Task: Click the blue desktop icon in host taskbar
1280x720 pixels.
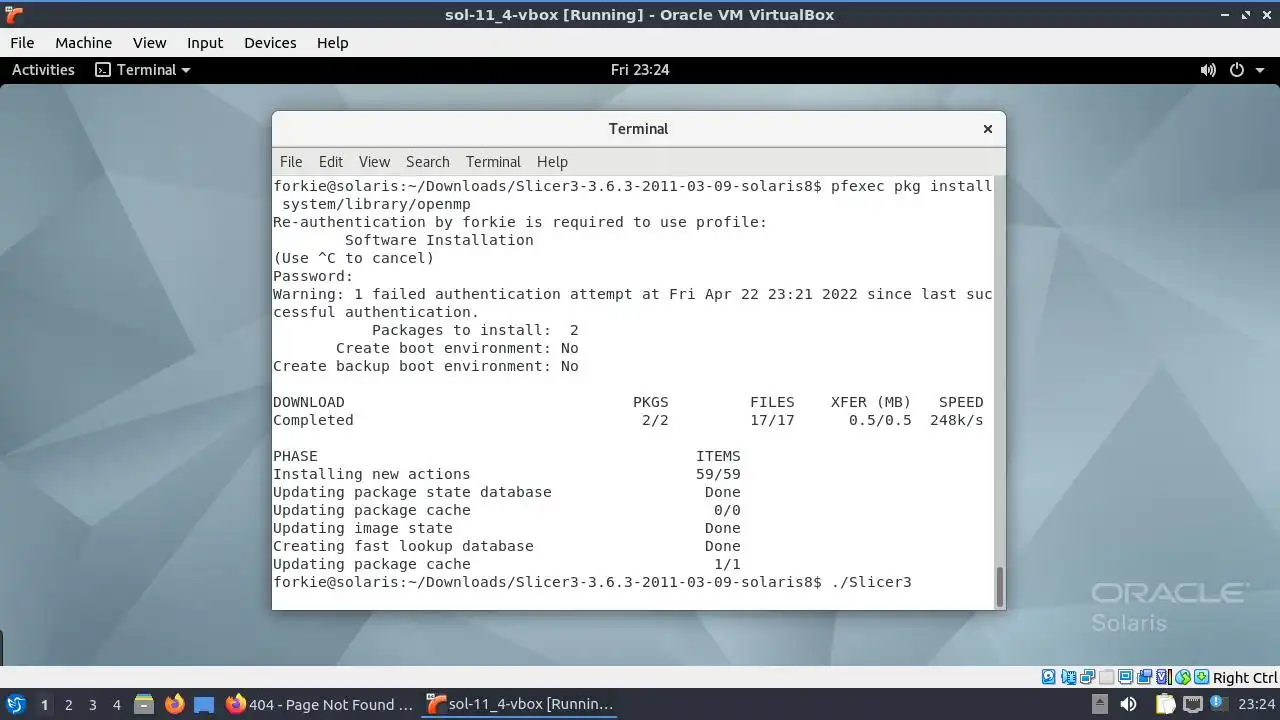Action: pyautogui.click(x=204, y=704)
